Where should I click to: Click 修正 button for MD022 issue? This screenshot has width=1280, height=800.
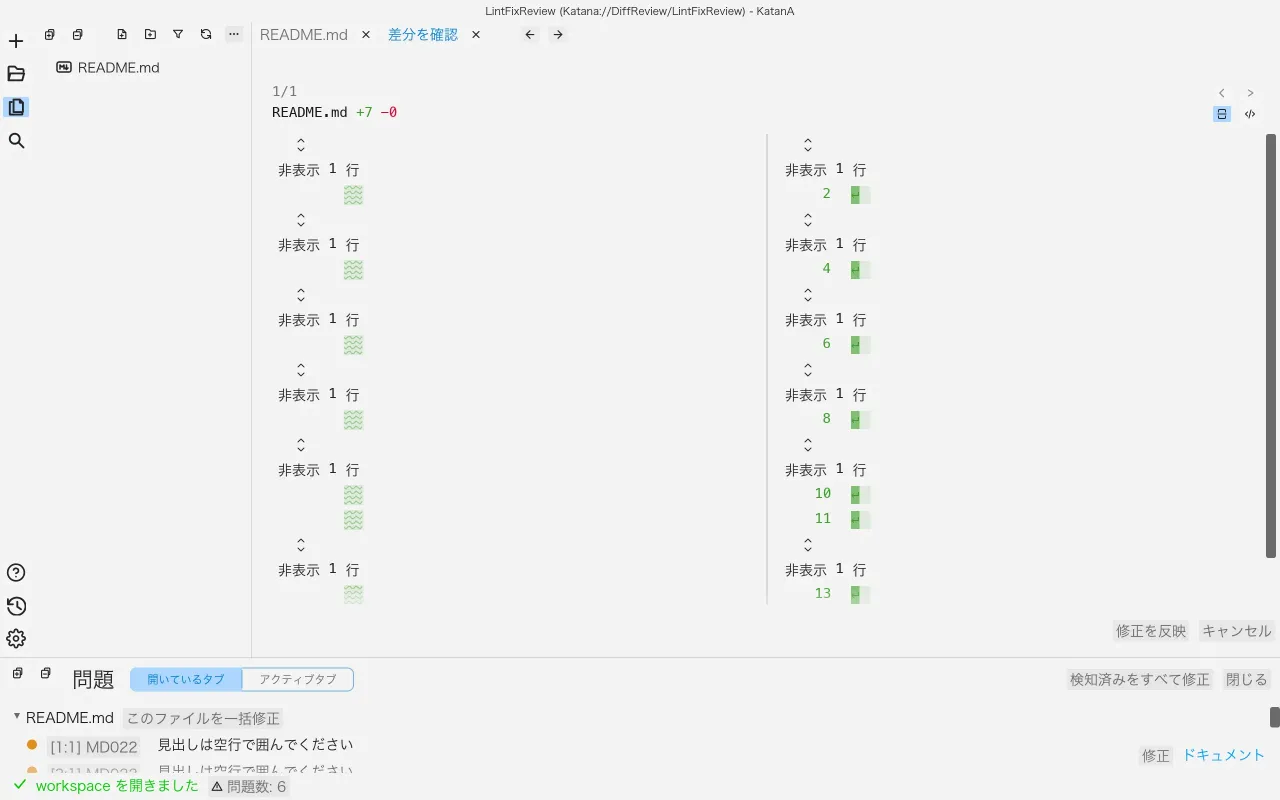click(1156, 756)
